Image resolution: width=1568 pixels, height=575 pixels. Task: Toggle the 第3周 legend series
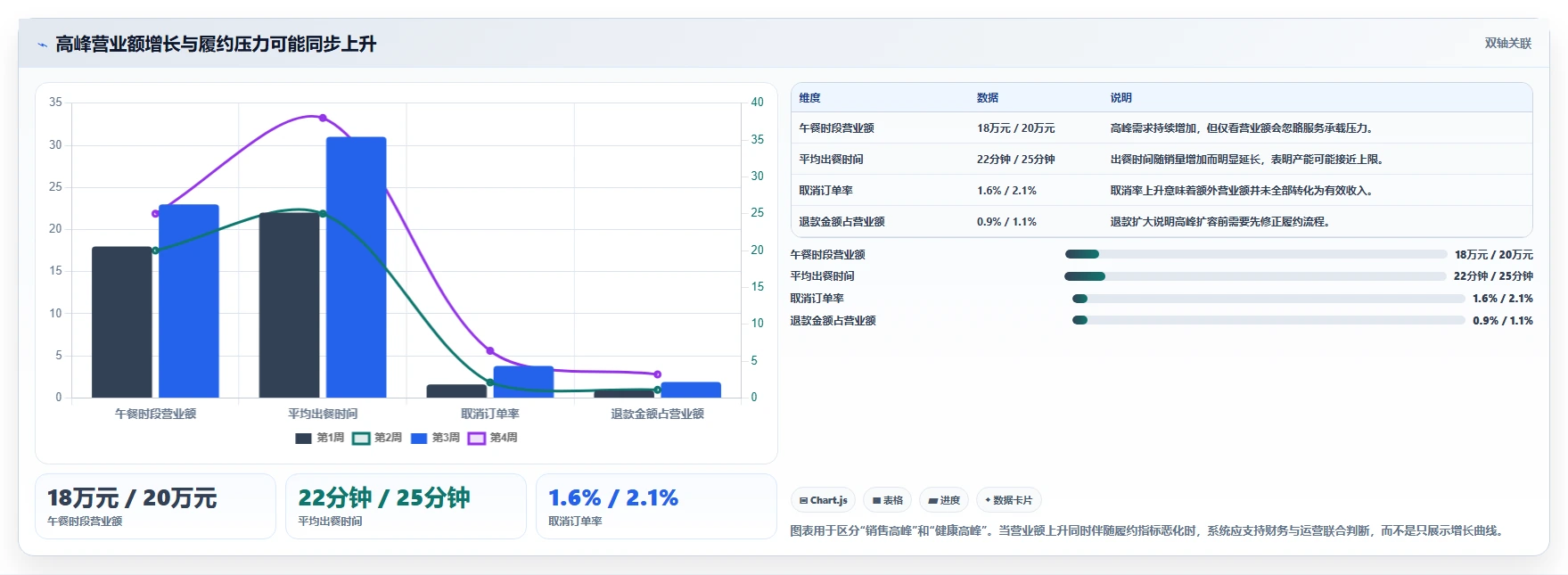click(x=435, y=438)
